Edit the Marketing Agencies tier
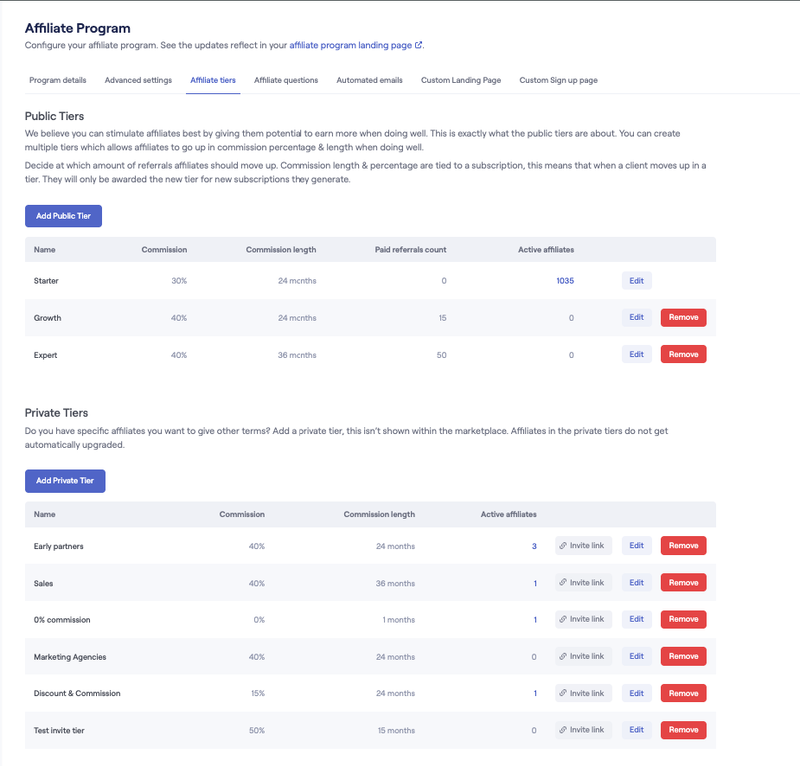 (636, 656)
